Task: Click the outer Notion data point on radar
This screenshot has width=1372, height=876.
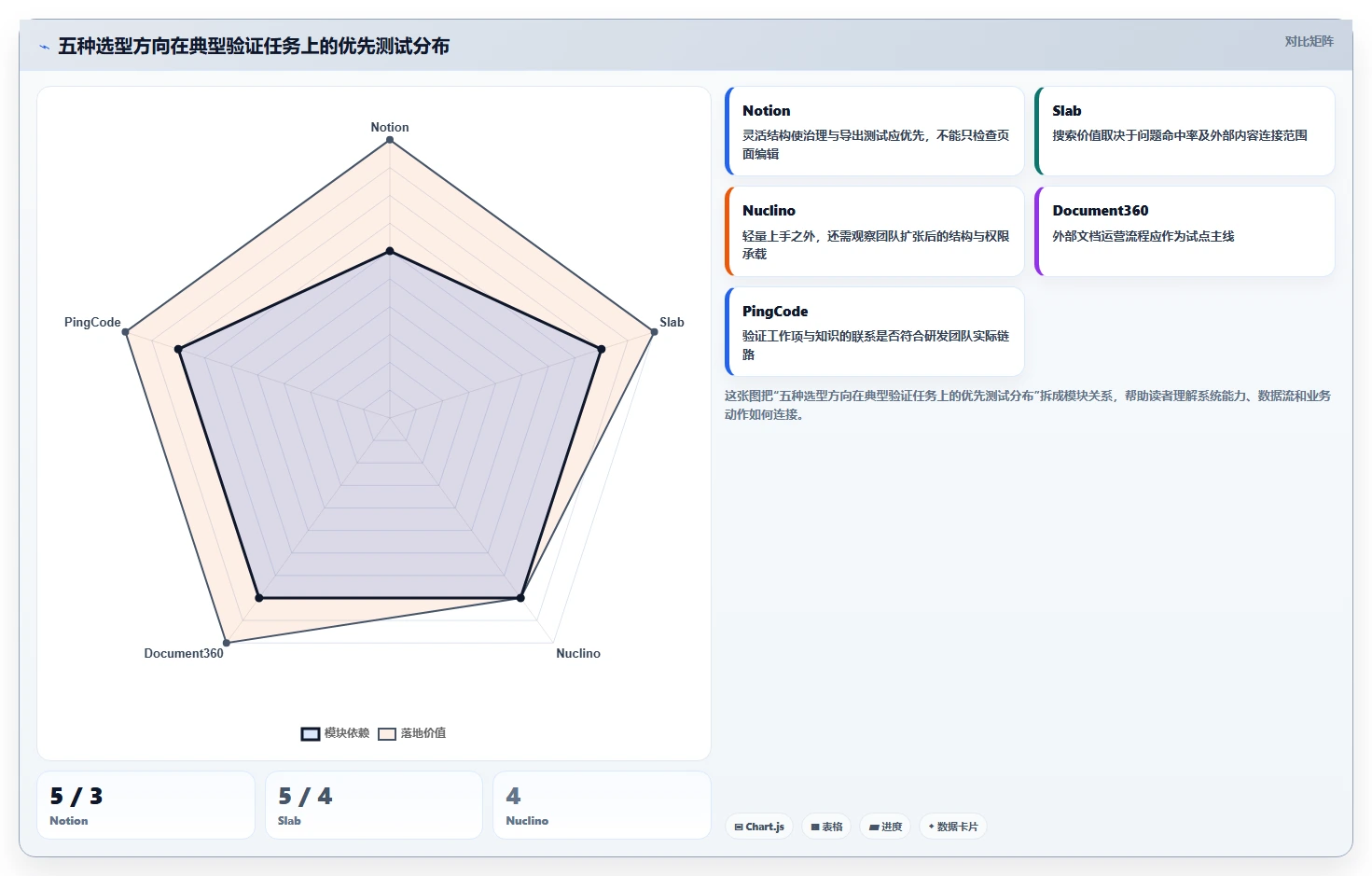Action: pos(390,141)
